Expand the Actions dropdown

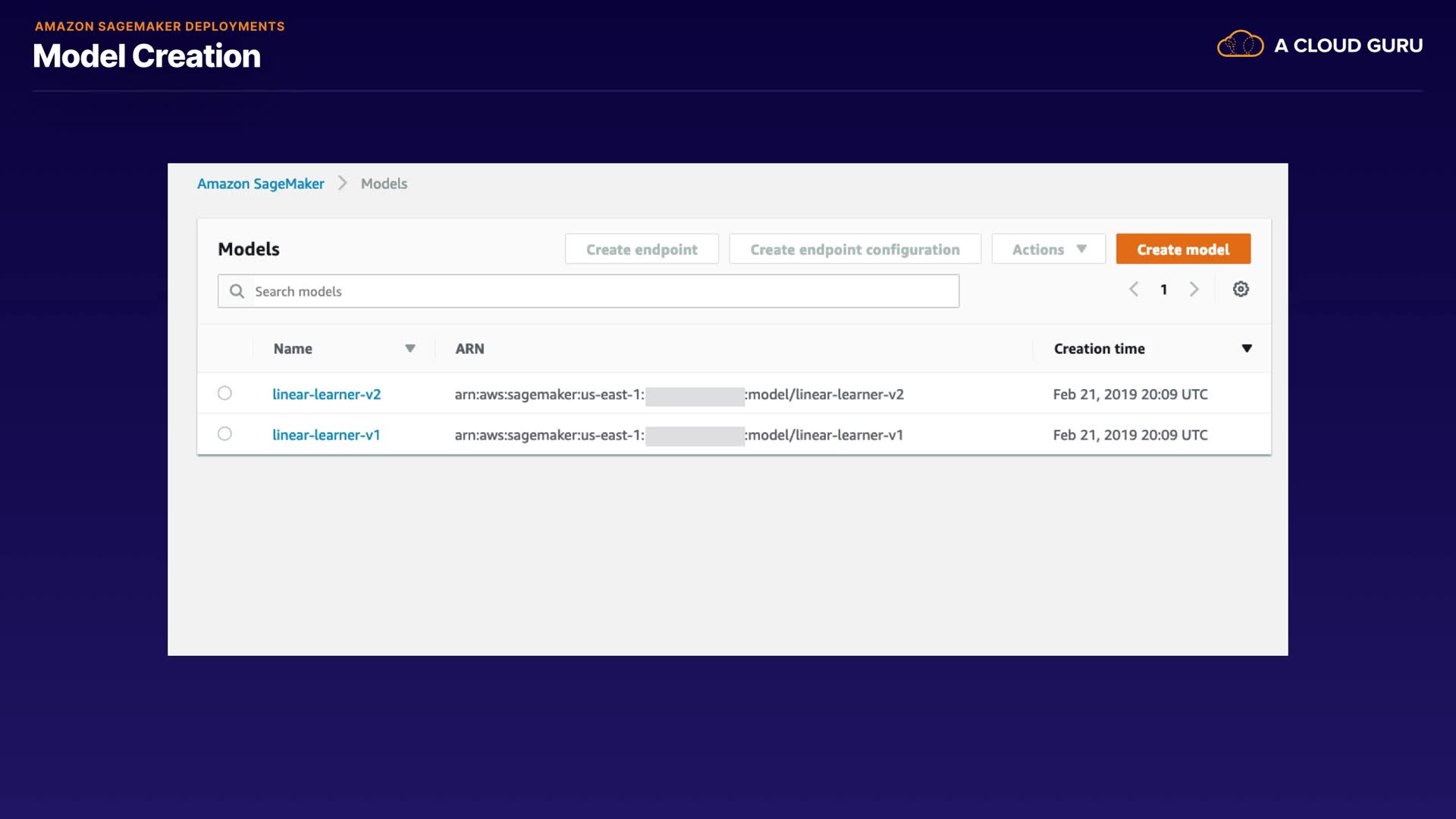pyautogui.click(x=1048, y=249)
